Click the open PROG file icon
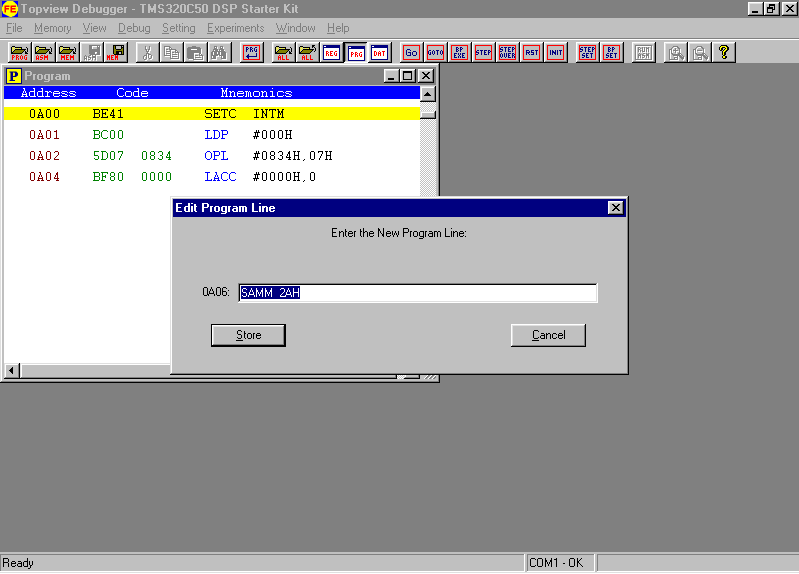This screenshot has width=799, height=574. click(19, 52)
